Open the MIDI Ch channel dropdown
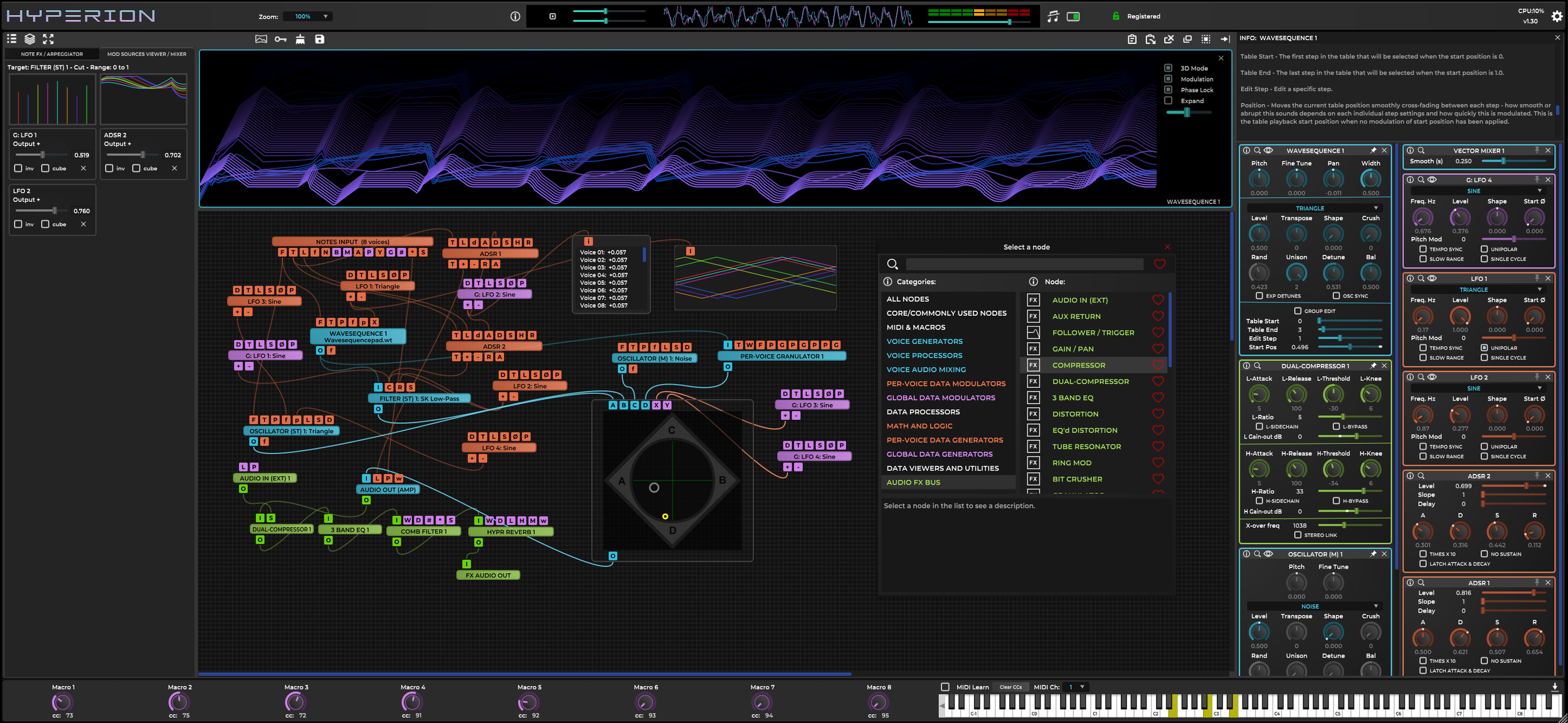This screenshot has width=1568, height=723. (1076, 687)
